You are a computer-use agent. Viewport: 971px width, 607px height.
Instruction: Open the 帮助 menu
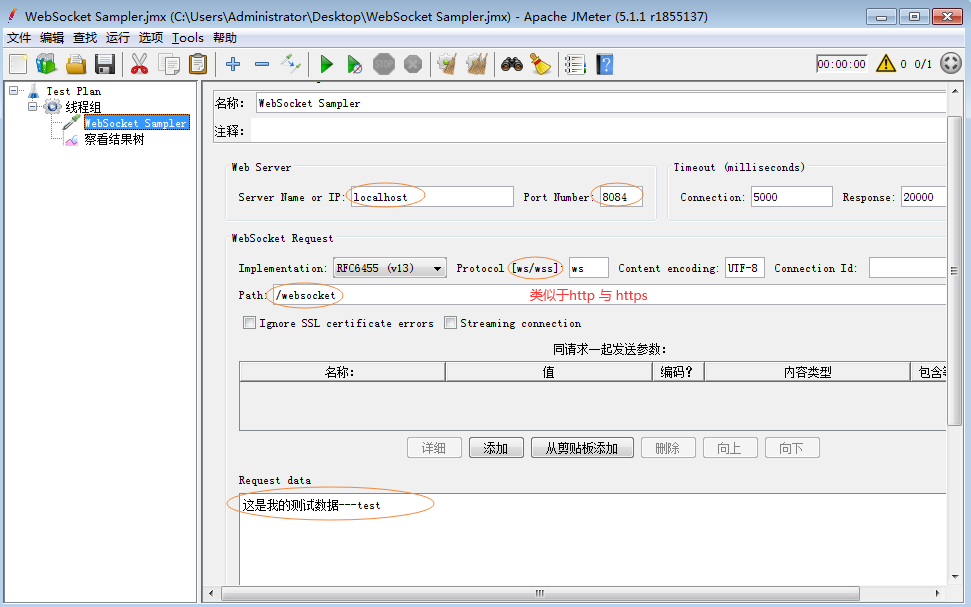tap(225, 38)
